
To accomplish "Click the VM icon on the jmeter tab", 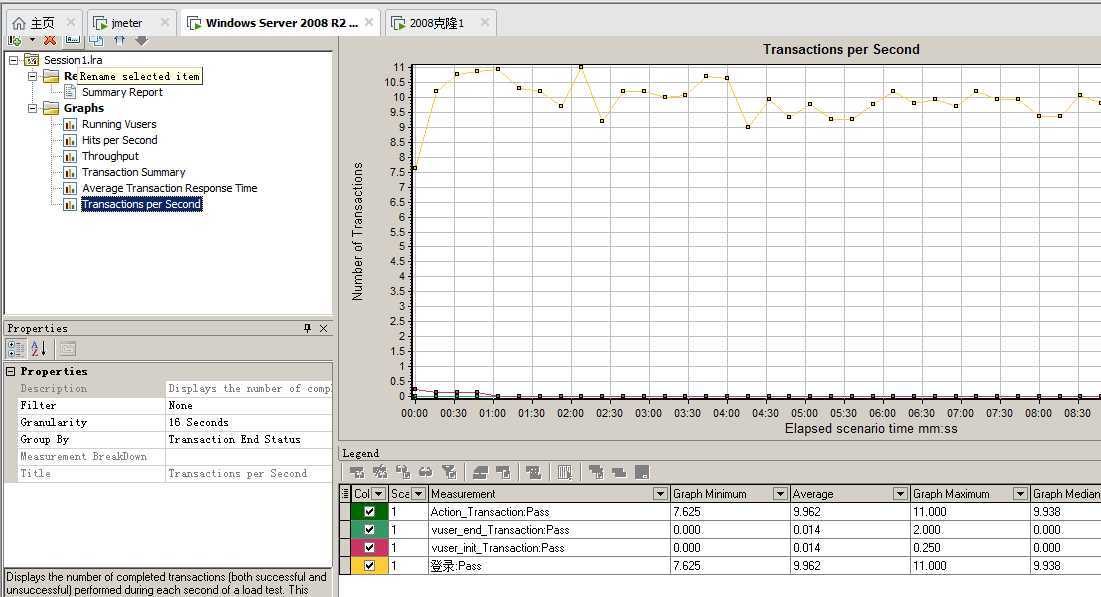I will point(100,23).
